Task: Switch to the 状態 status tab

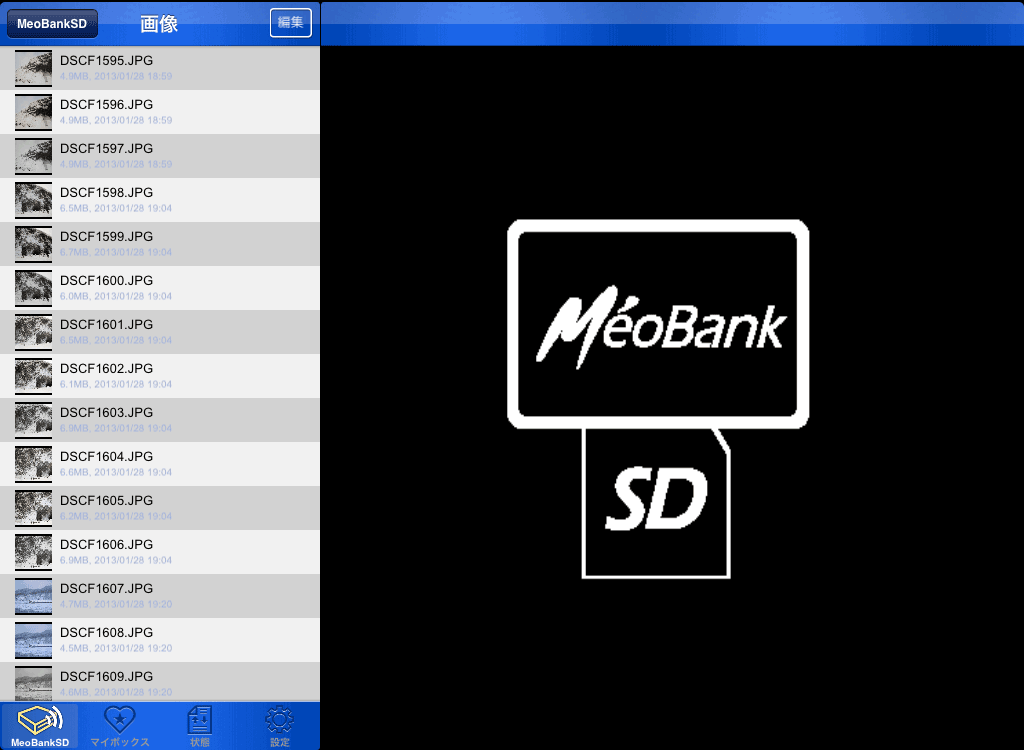Action: [200, 726]
